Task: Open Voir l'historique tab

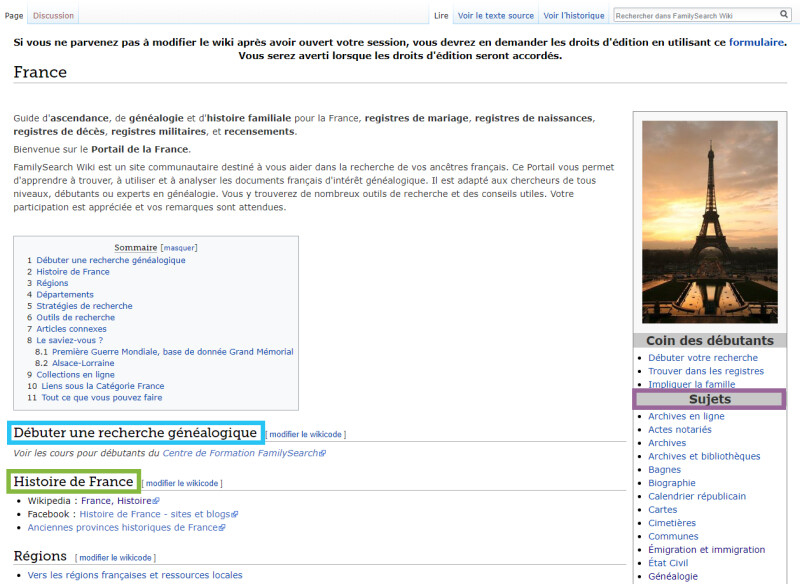Action: tap(573, 16)
